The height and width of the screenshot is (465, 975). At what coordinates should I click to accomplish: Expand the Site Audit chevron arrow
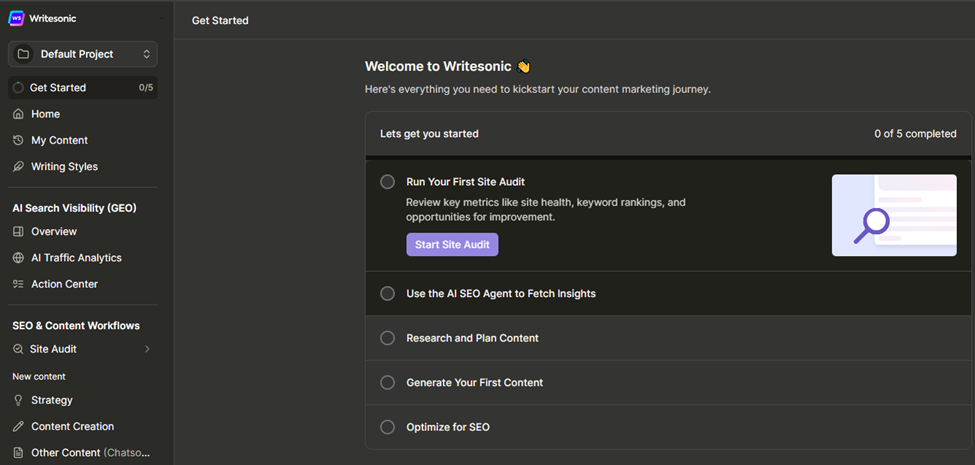coord(147,349)
